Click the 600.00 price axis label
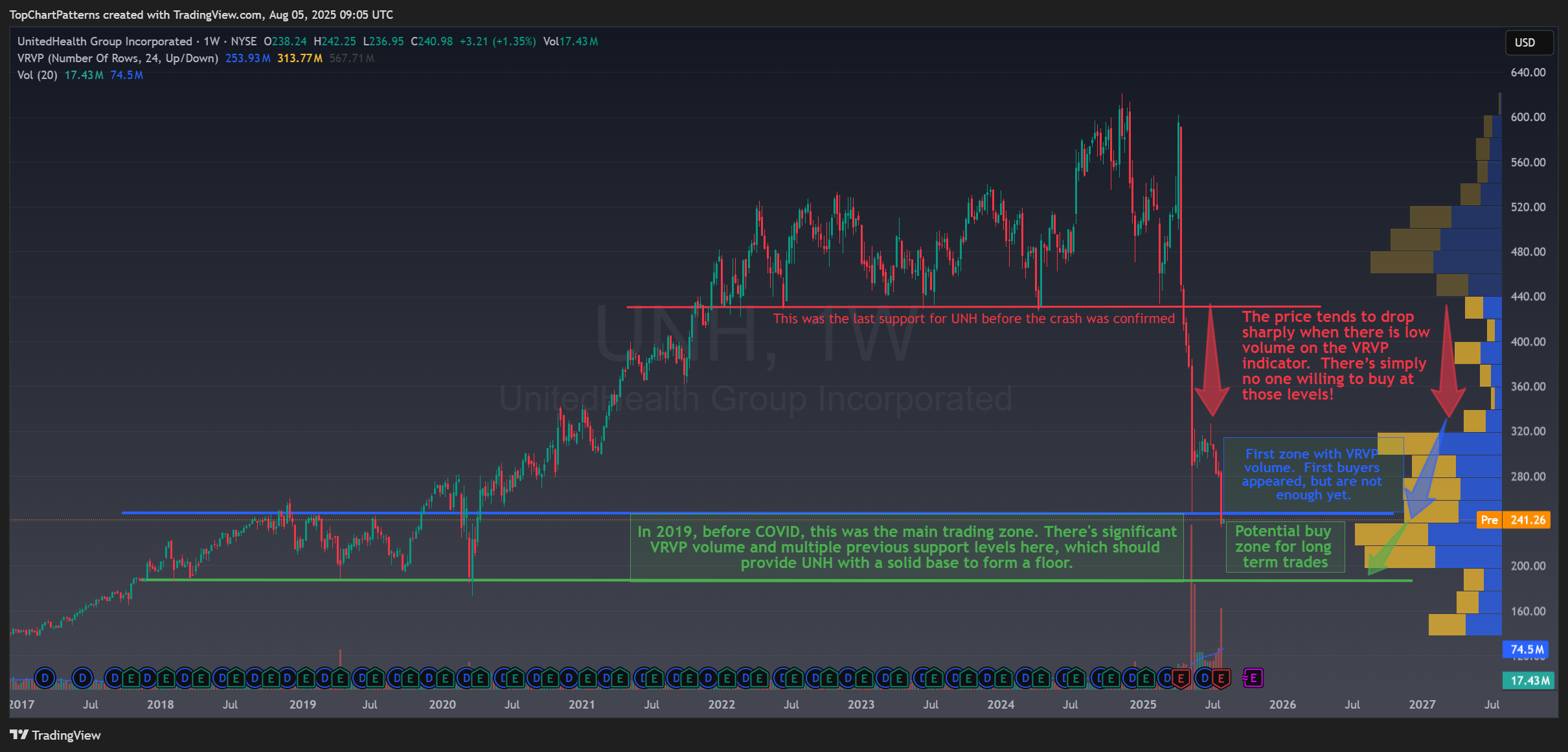The height and width of the screenshot is (752, 1568). (x=1528, y=117)
